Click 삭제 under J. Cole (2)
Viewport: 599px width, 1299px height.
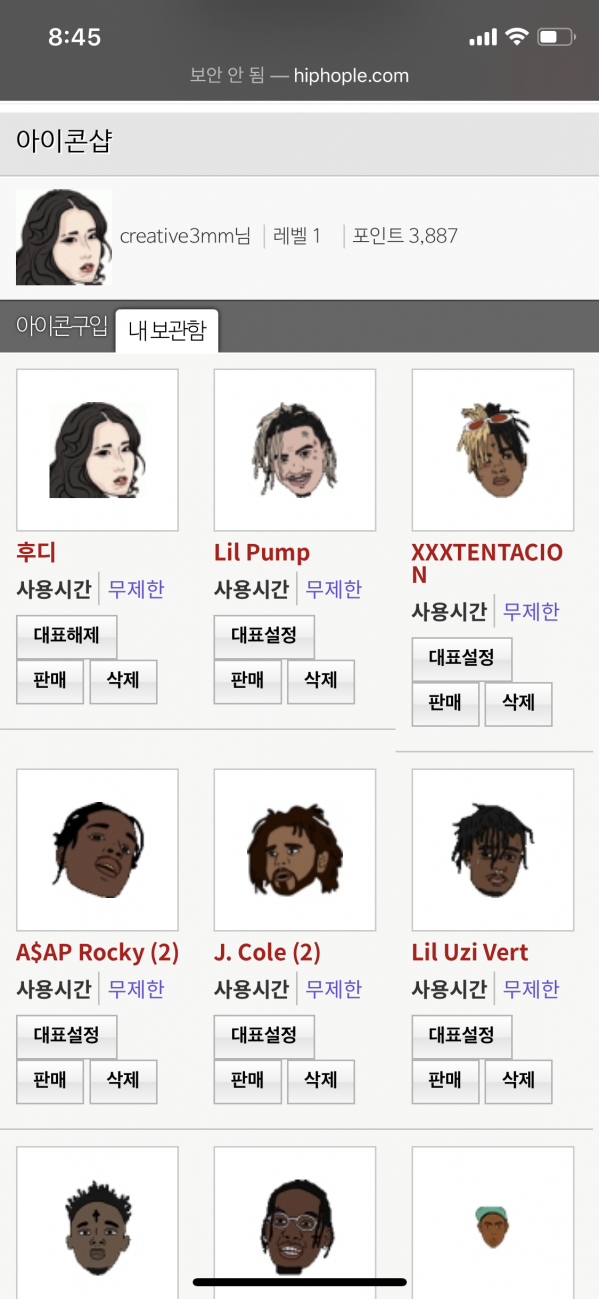(x=321, y=1082)
